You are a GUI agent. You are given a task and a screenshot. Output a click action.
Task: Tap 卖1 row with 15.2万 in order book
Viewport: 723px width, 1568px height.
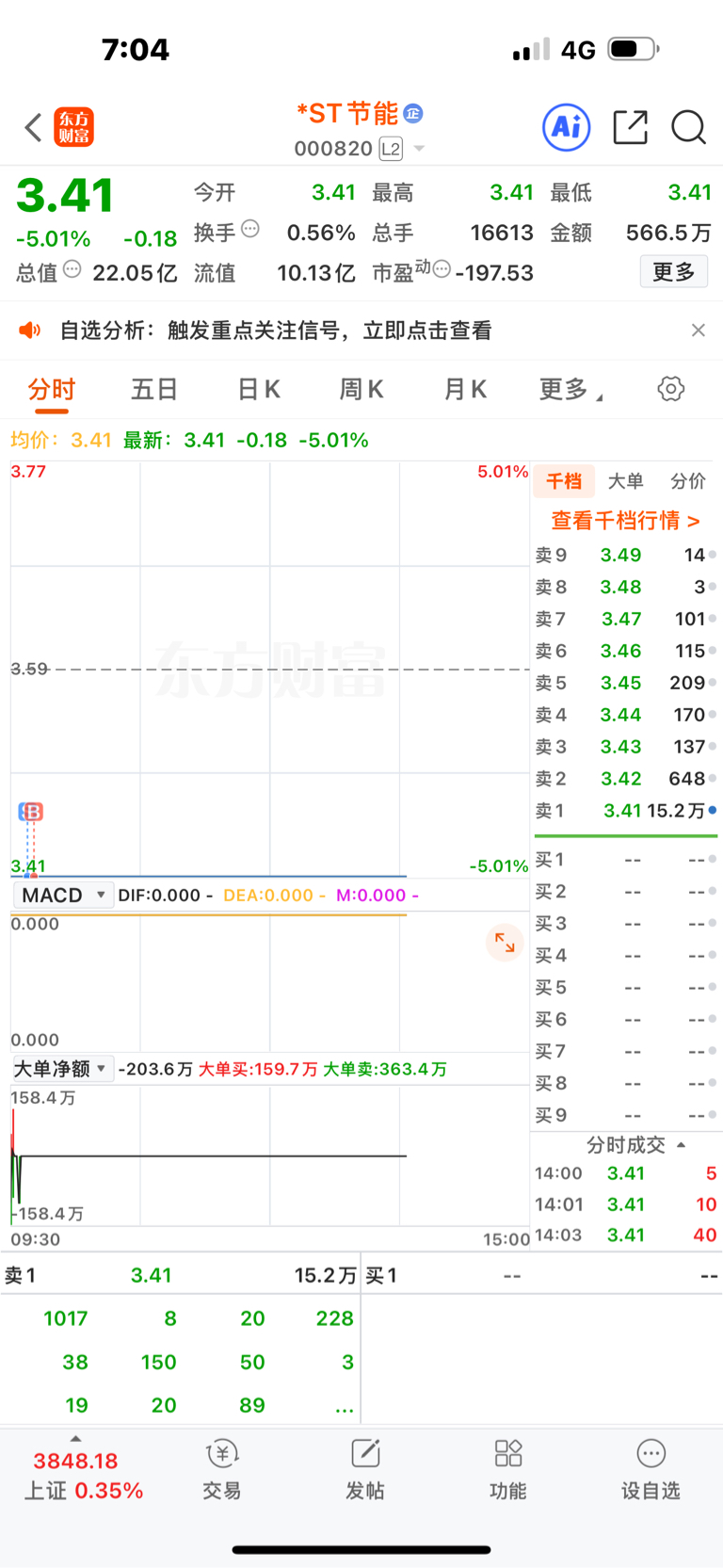[x=625, y=811]
